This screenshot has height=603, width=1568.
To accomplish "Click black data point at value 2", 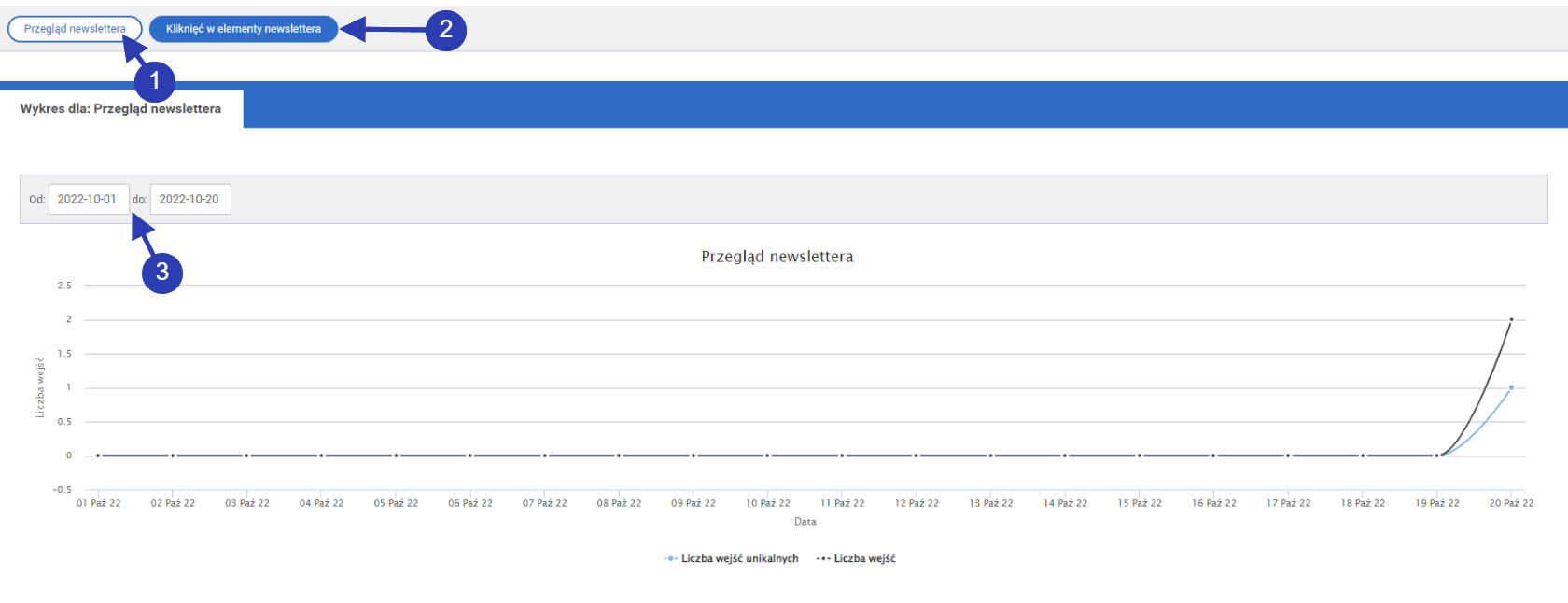I will tap(1511, 319).
